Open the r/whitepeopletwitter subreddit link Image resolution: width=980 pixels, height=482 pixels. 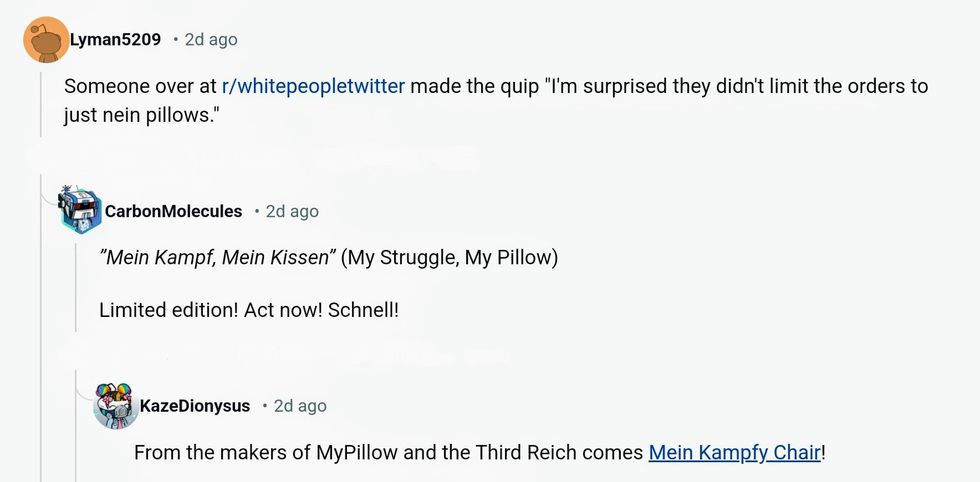tap(313, 86)
